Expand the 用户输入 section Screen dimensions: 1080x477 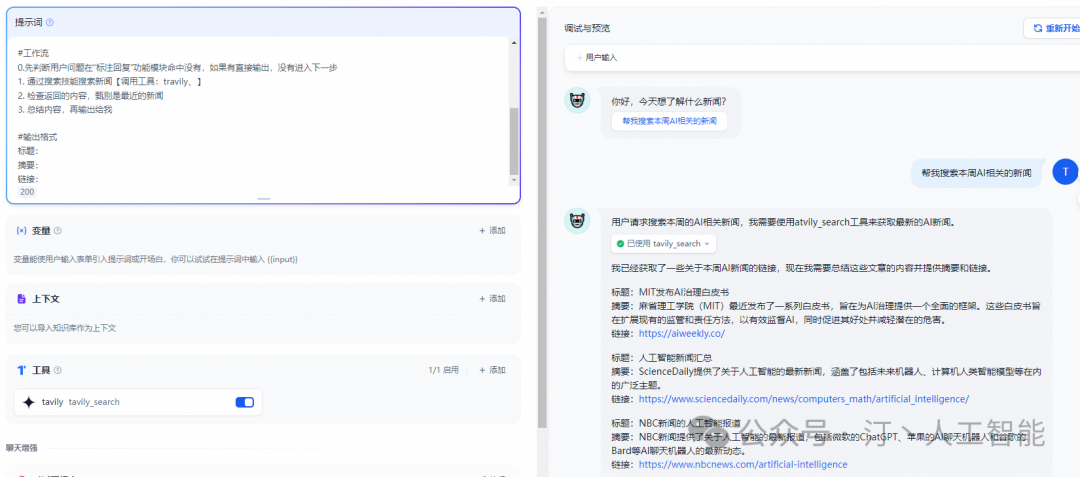597,58
